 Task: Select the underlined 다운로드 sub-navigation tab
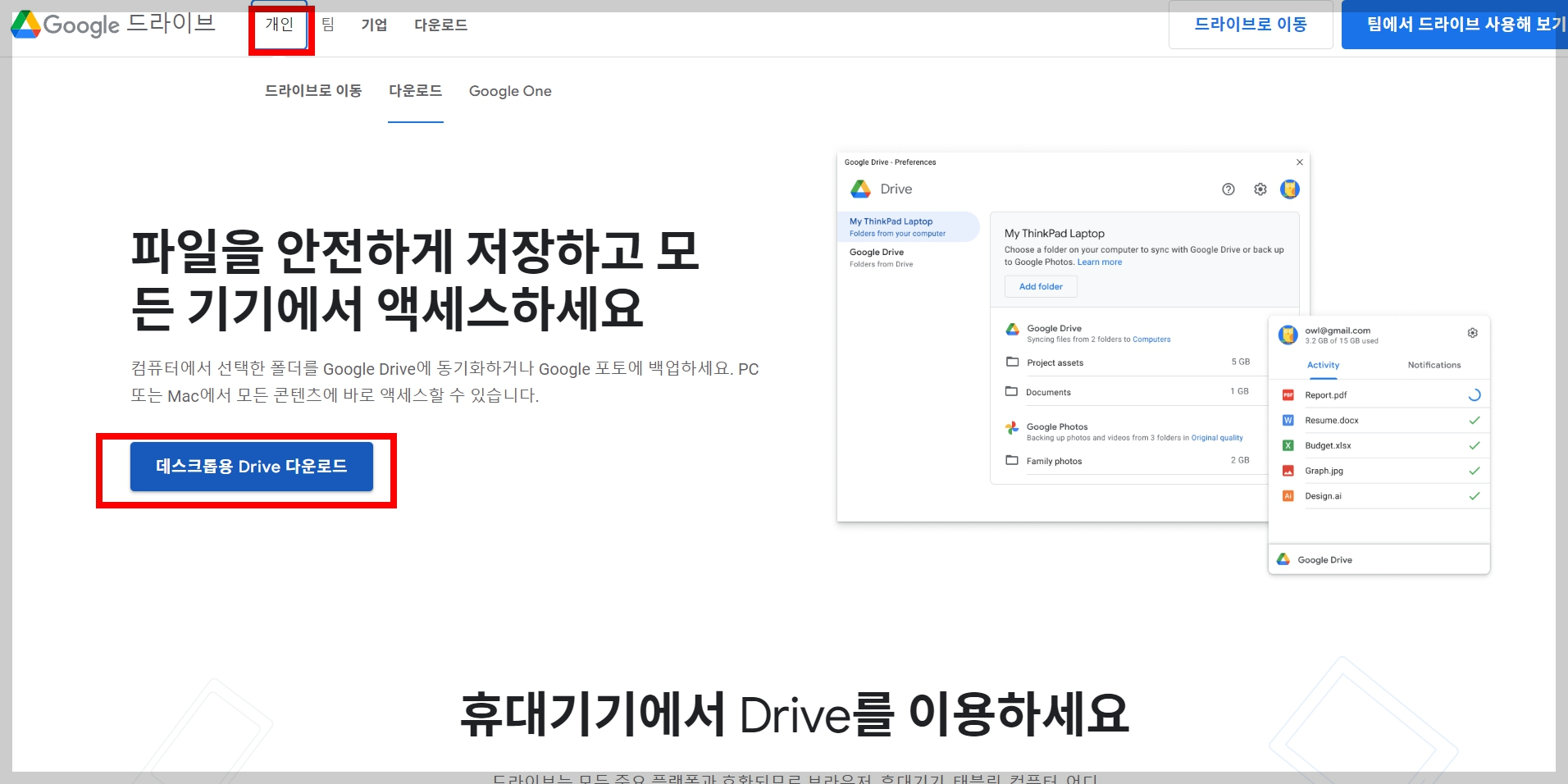pos(415,91)
